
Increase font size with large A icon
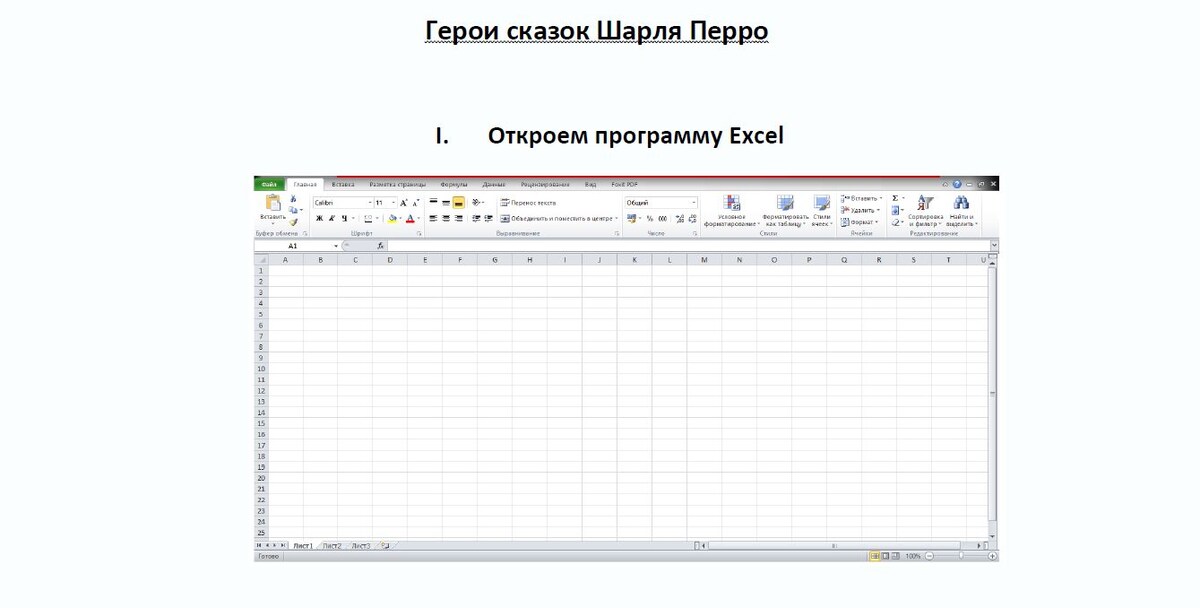403,203
